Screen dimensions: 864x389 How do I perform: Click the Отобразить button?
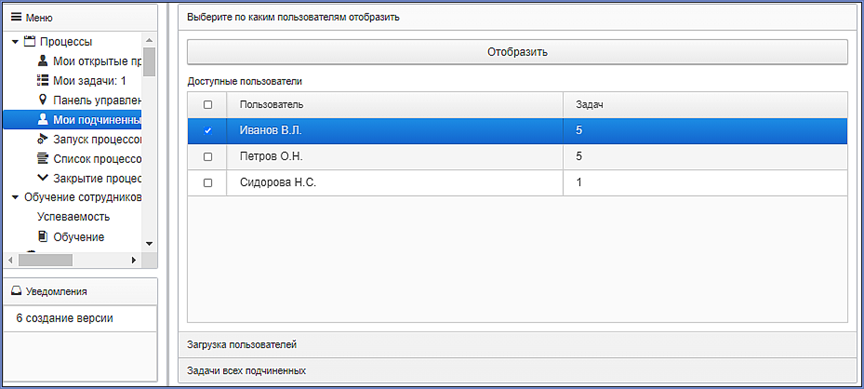point(517,52)
